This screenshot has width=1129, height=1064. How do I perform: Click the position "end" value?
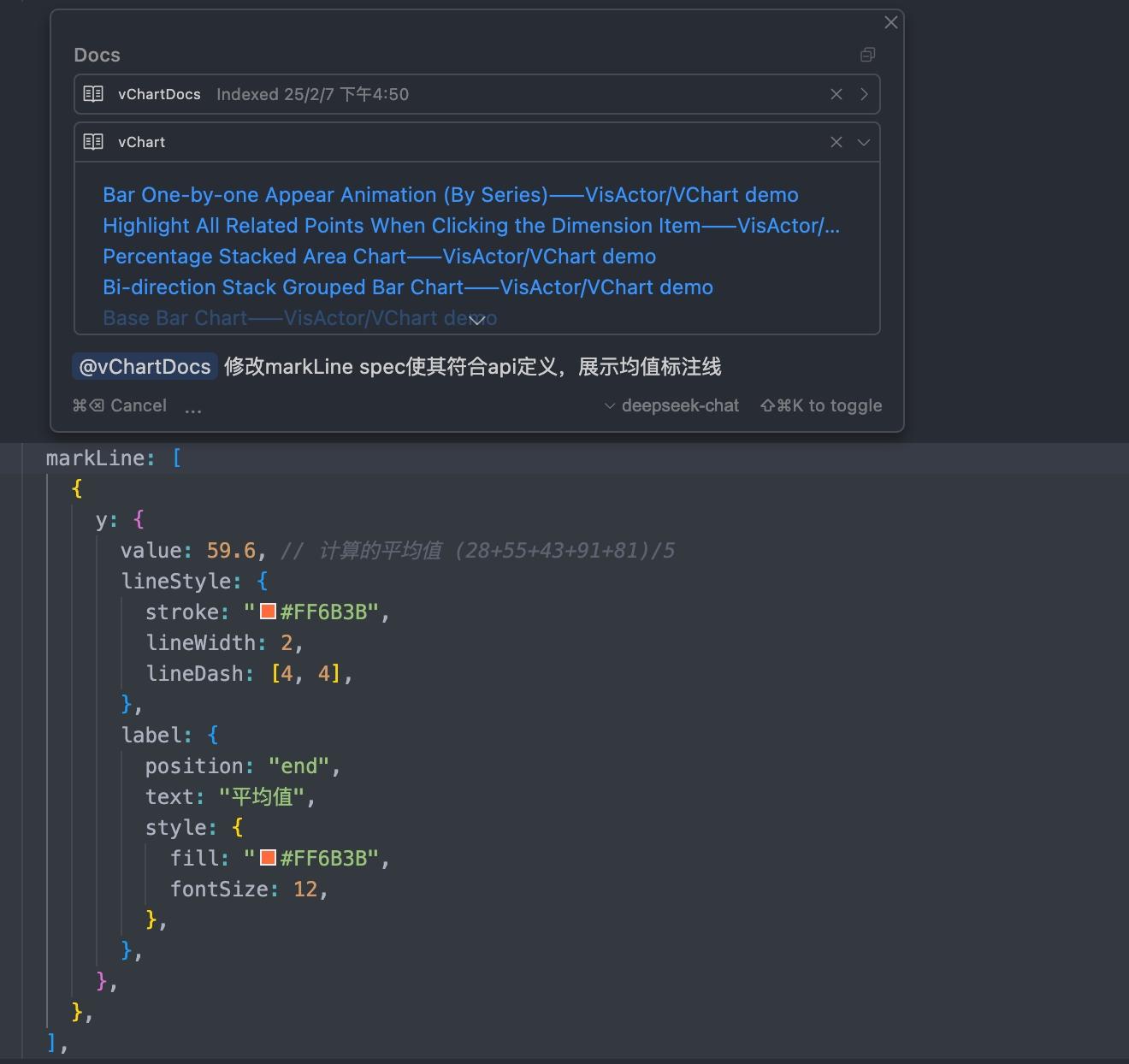click(x=299, y=765)
